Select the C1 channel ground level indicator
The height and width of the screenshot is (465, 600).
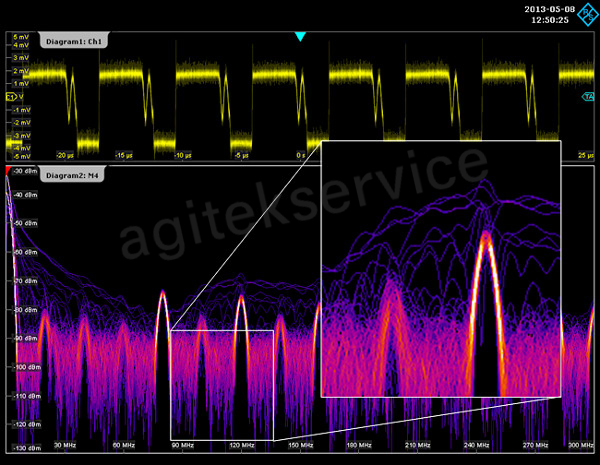10,96
